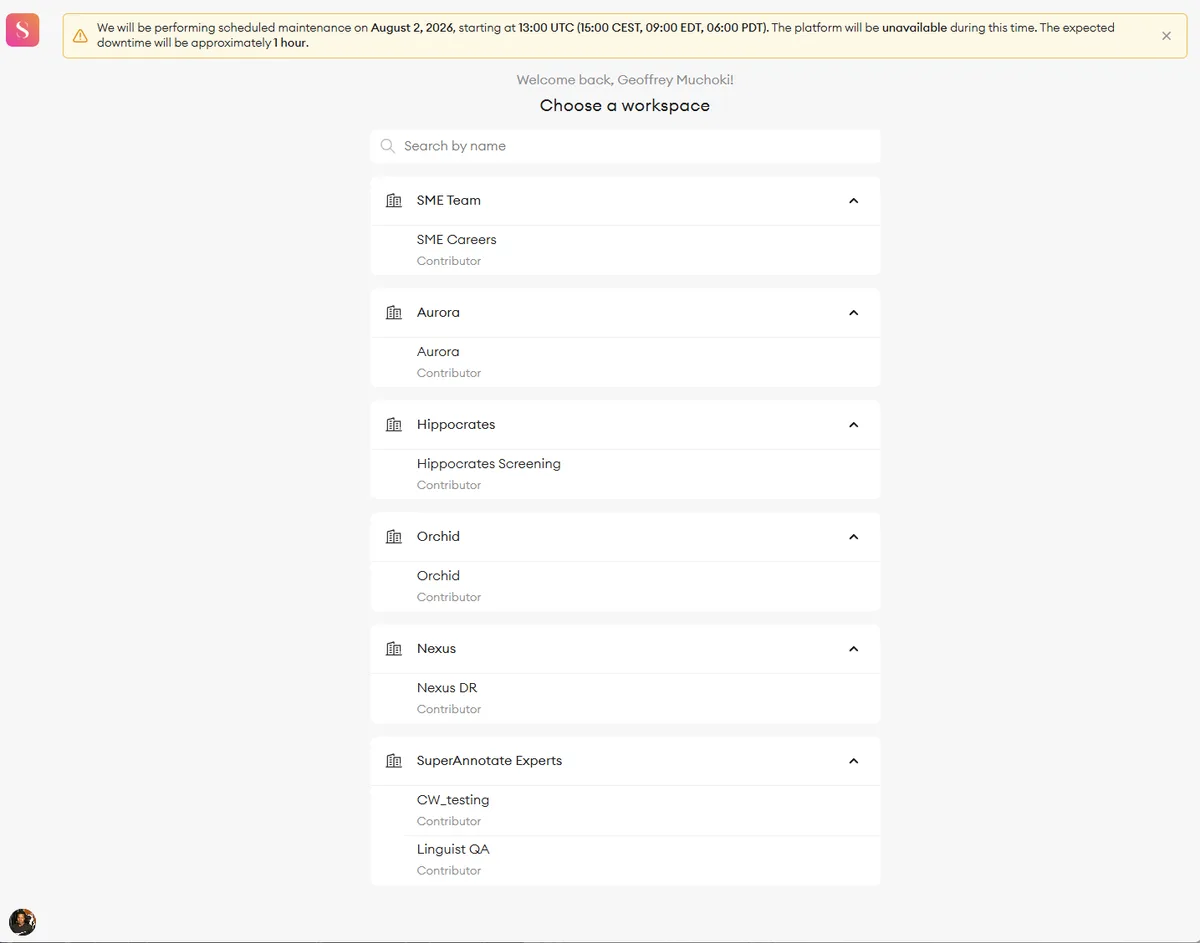
Task: Open the Nexus DR workspace
Action: pos(625,698)
